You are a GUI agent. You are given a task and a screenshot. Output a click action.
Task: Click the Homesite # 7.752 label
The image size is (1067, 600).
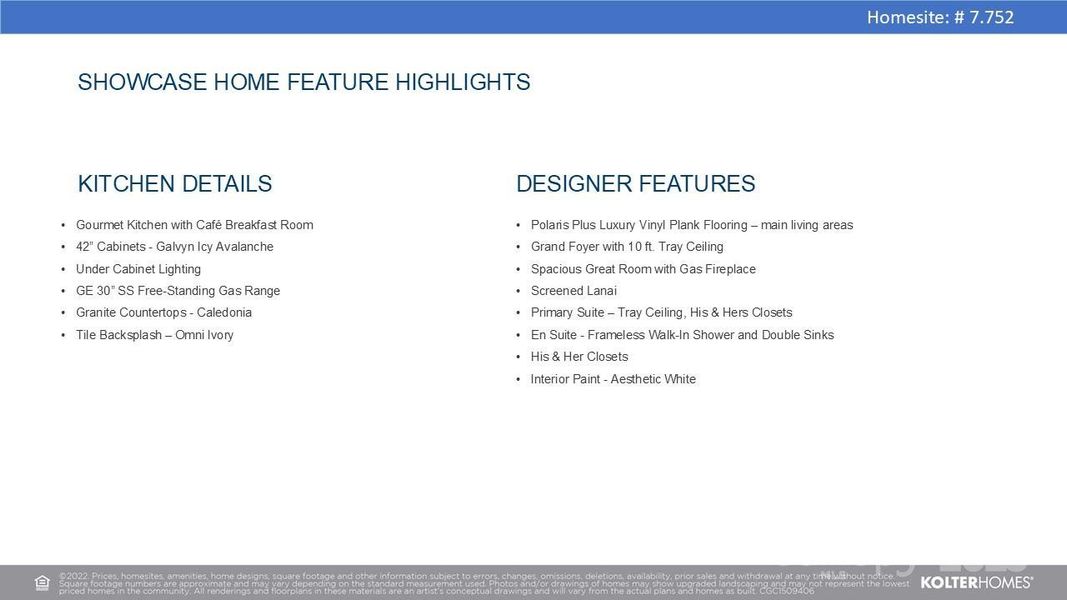[939, 17]
